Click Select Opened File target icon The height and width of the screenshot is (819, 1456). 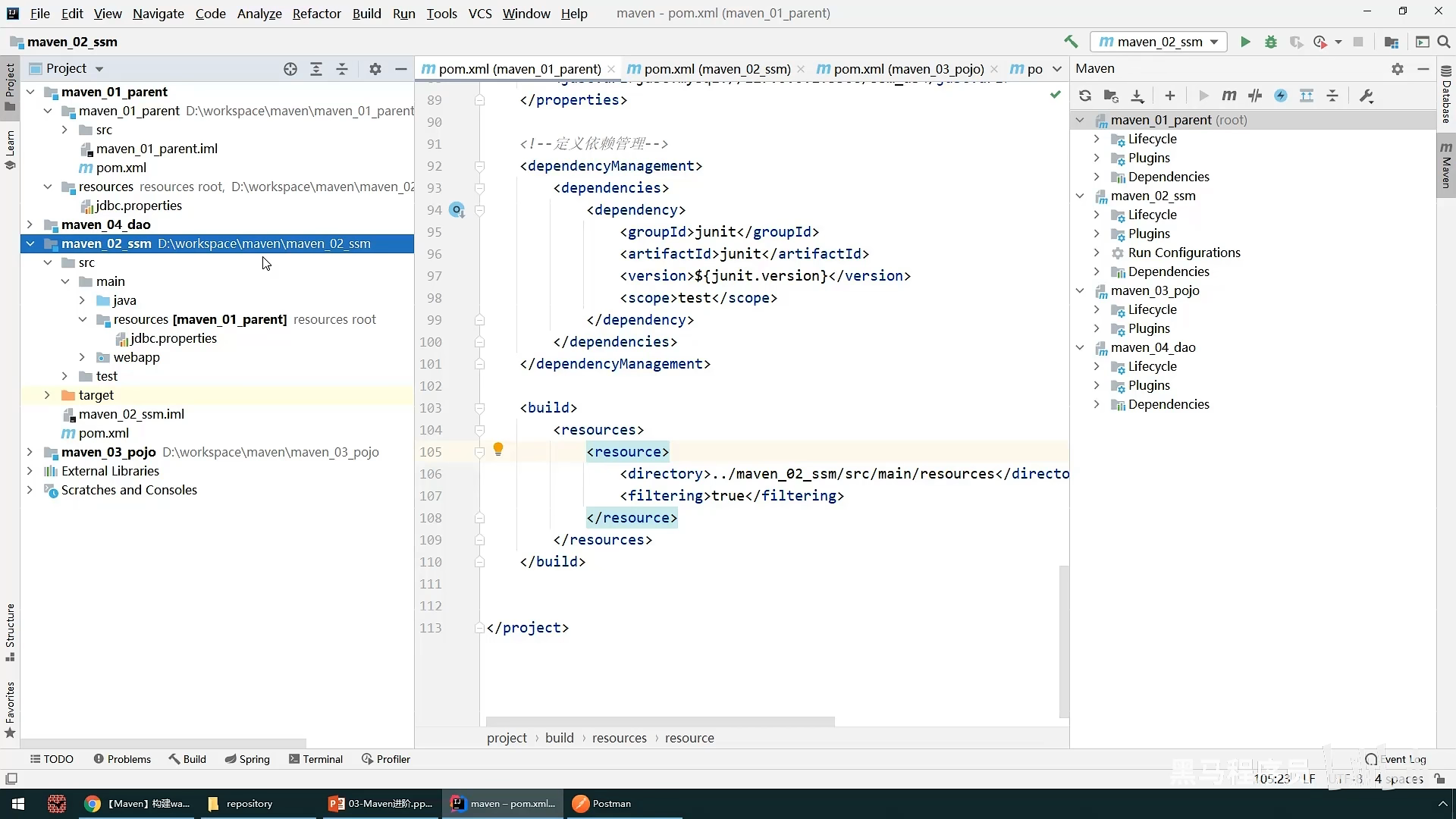click(x=290, y=69)
